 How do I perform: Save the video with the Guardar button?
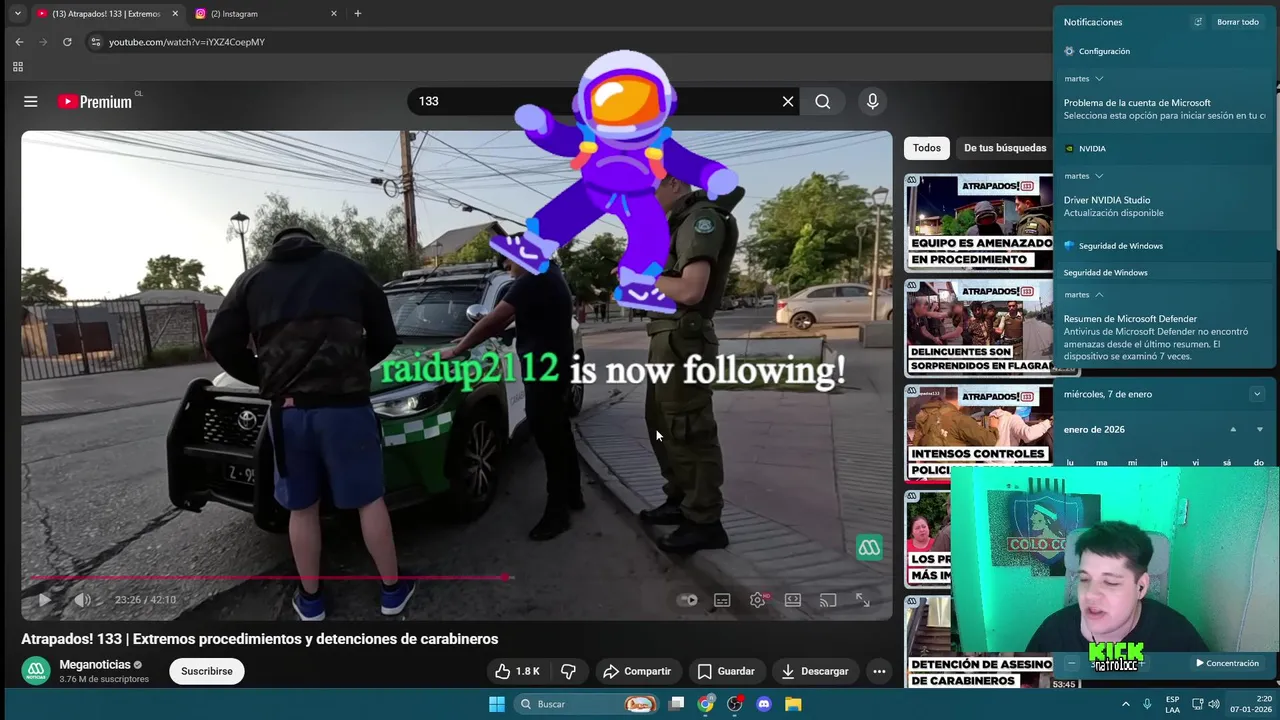726,671
